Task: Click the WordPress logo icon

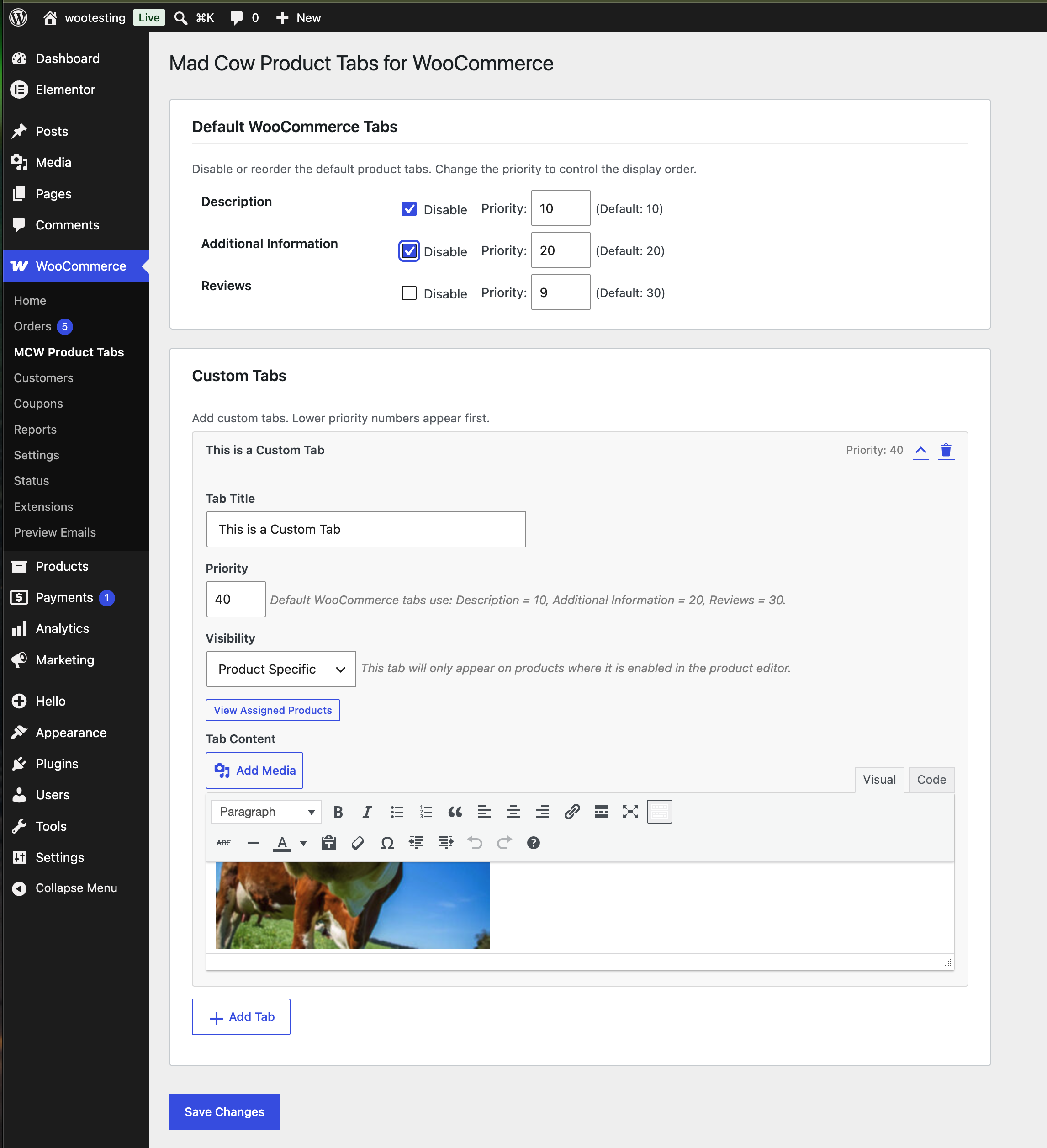Action: pyautogui.click(x=19, y=18)
